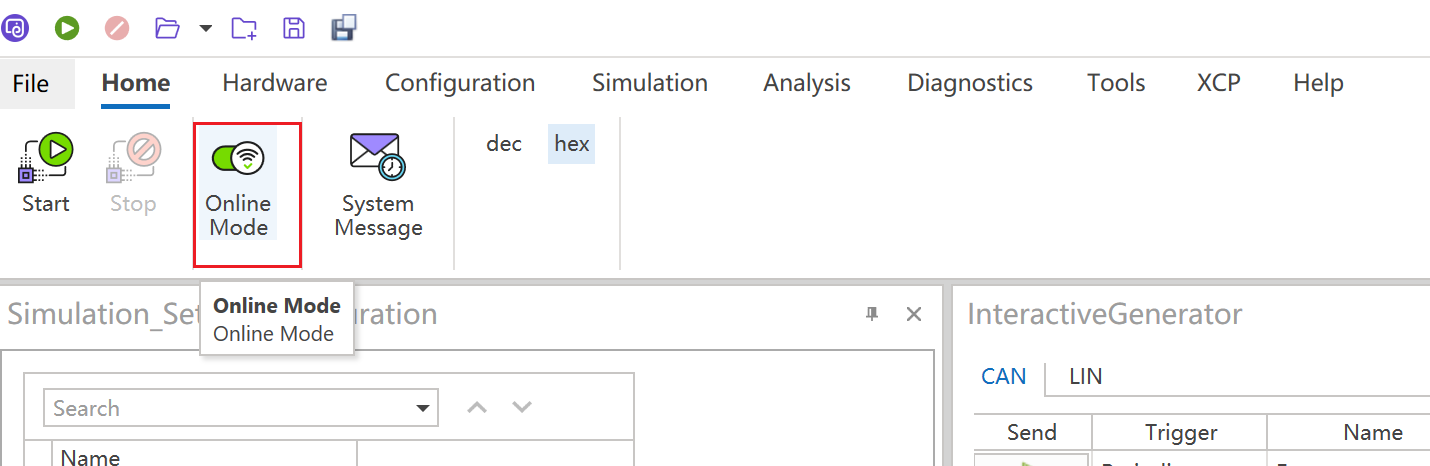Click the open folder icon in top toolbar

tap(168, 28)
